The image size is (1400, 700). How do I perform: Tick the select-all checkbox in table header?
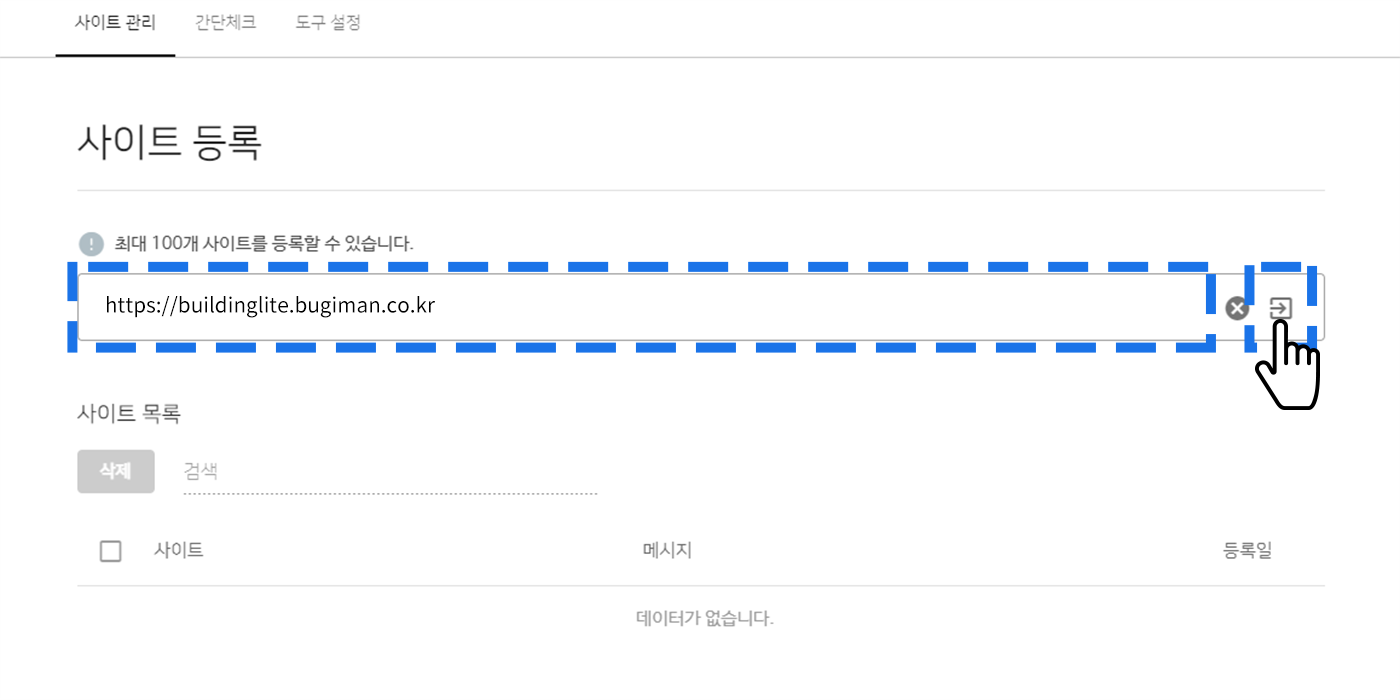[111, 551]
